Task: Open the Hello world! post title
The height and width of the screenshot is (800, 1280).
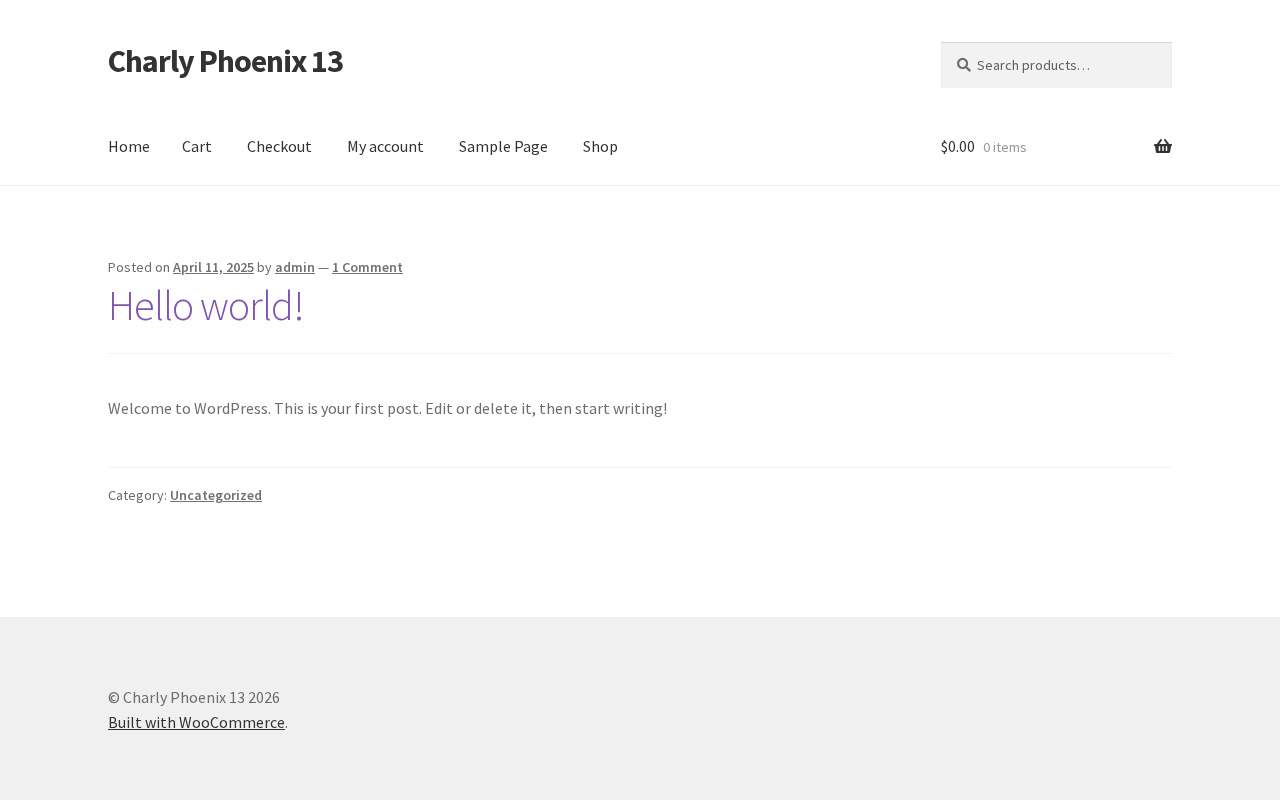Action: (x=205, y=305)
